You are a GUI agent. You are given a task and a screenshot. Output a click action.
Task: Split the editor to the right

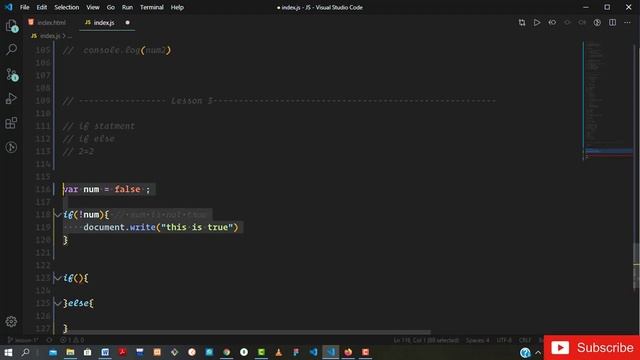click(612, 23)
